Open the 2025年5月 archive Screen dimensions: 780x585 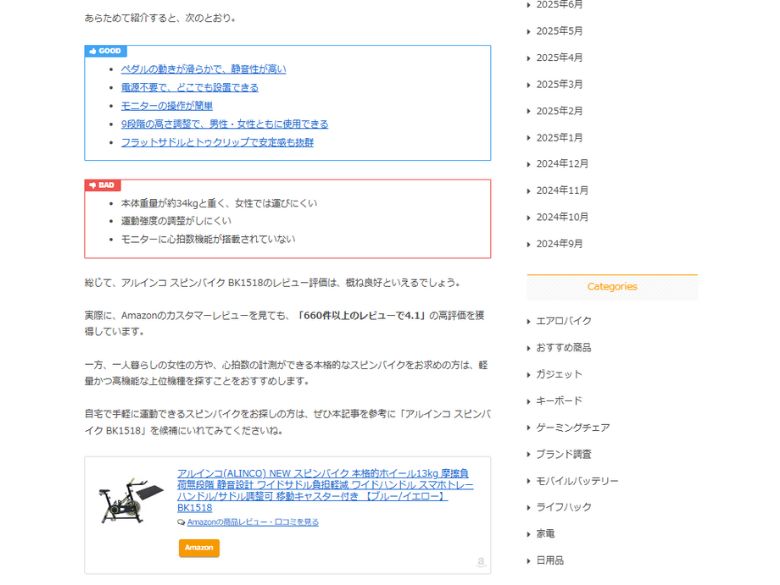559,31
